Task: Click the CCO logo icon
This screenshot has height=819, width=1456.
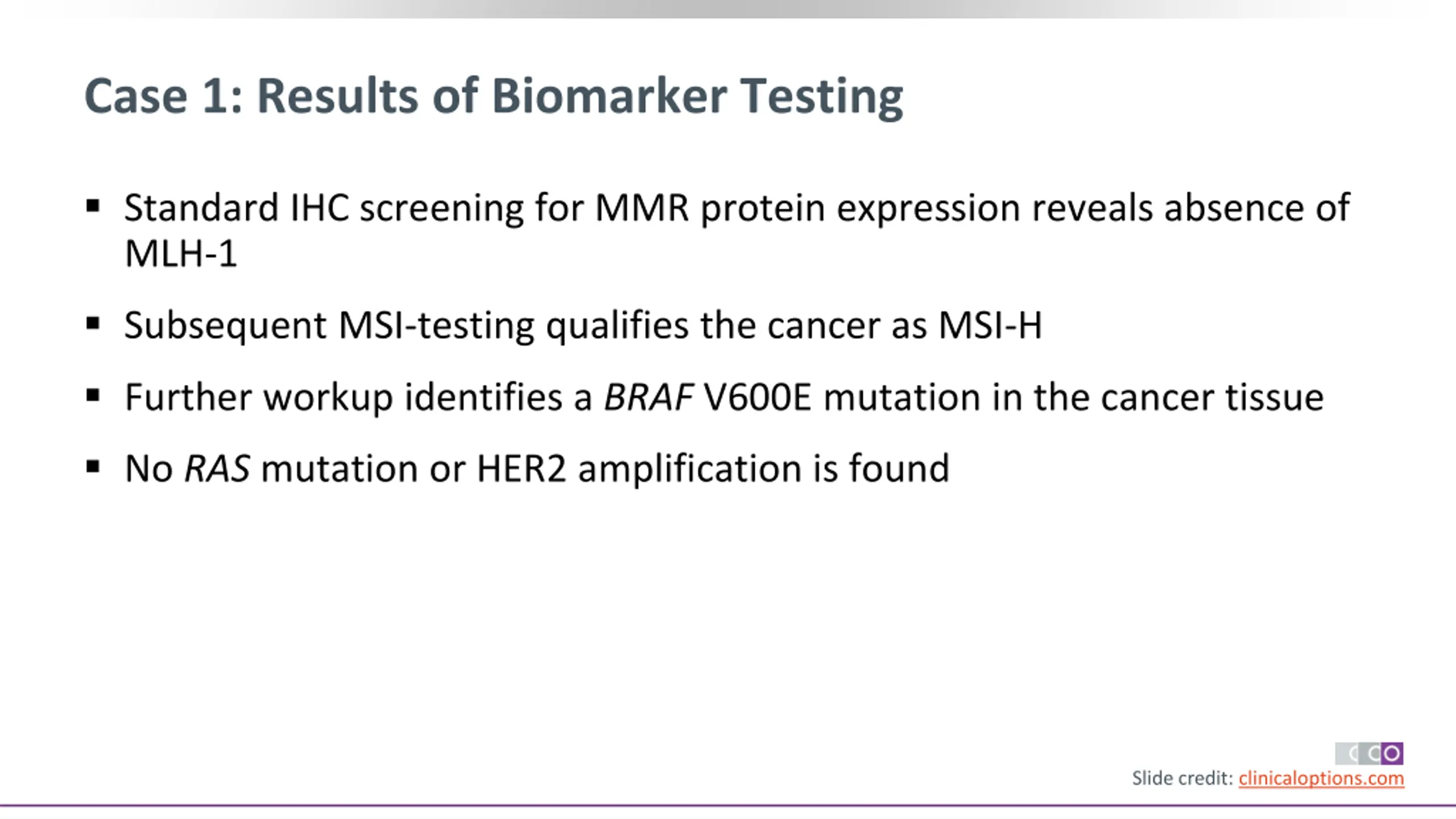Action: 1369,754
